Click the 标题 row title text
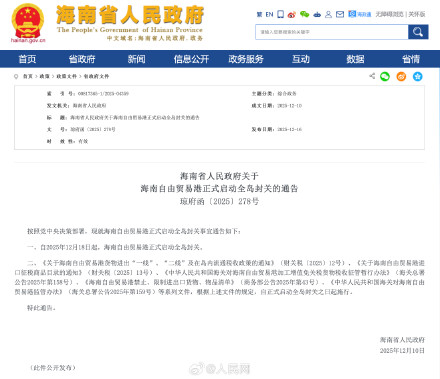 [x=135, y=118]
